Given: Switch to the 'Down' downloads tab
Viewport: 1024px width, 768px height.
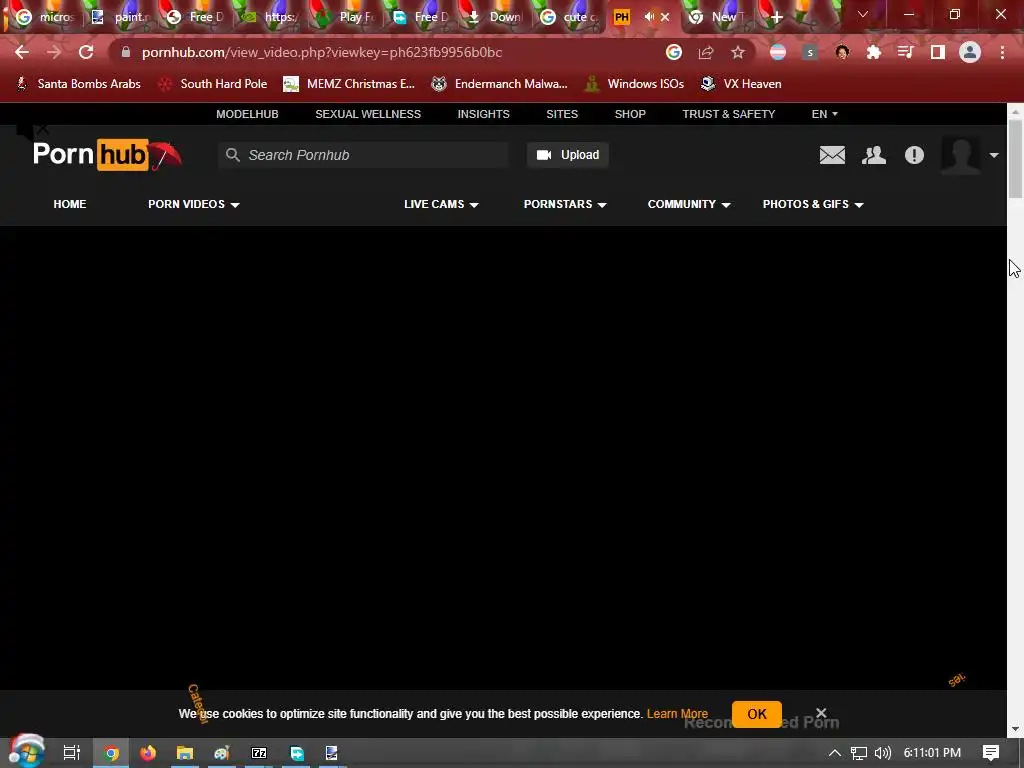Looking at the screenshot, I should 495,17.
